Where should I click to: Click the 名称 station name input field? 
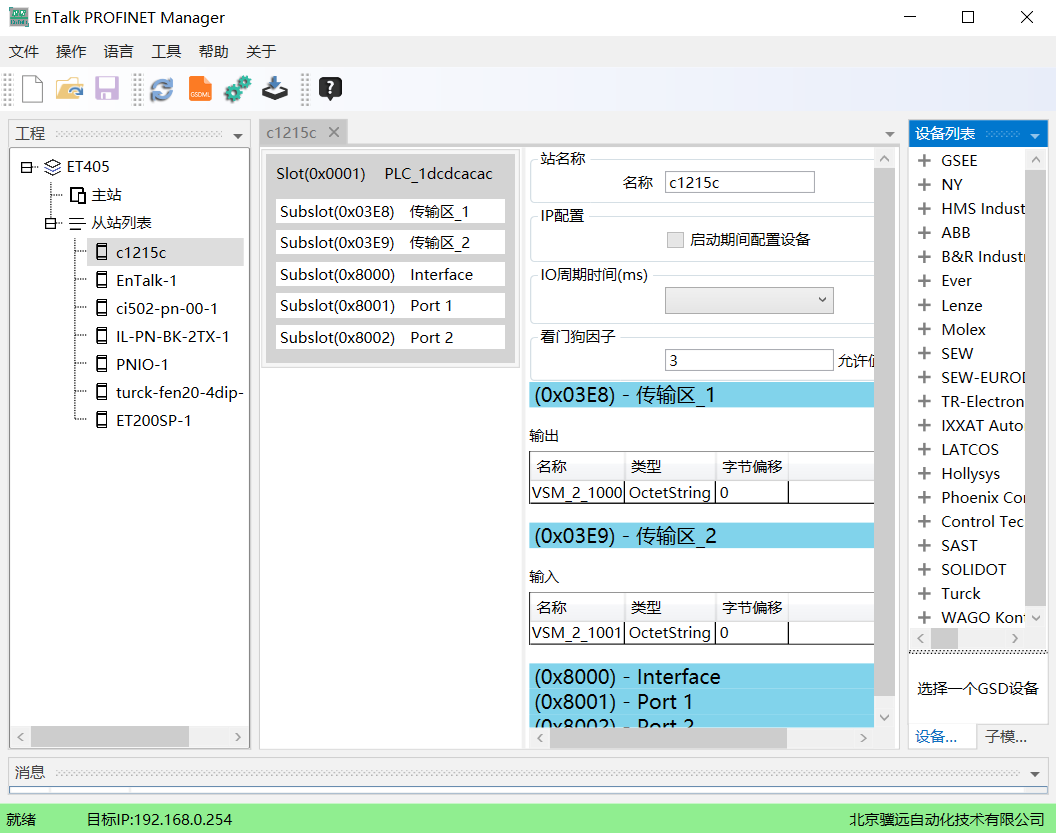(739, 182)
